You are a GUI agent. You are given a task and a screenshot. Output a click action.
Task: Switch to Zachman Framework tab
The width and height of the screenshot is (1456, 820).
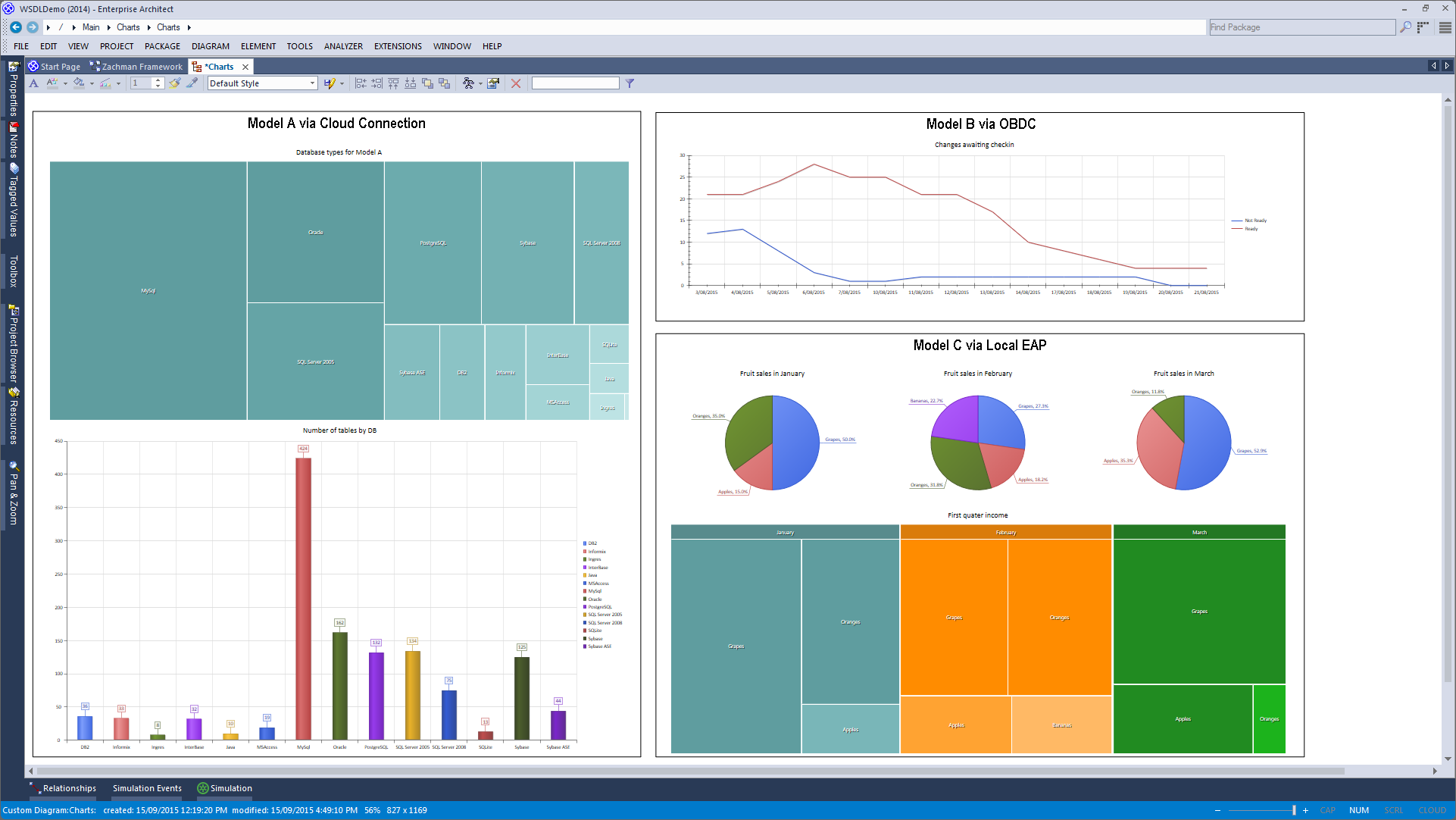(x=136, y=67)
